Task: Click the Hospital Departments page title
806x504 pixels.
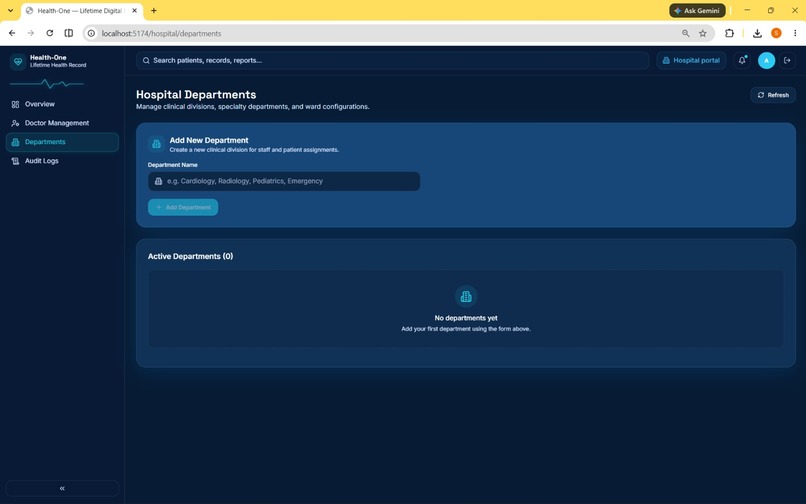Action: tap(196, 95)
